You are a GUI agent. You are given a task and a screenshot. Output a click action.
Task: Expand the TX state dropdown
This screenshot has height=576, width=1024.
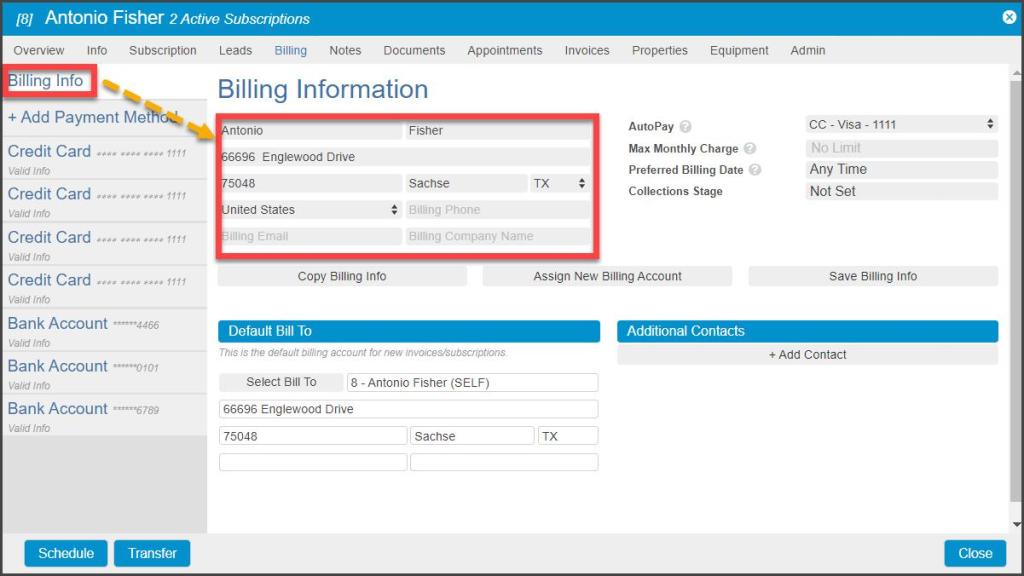pos(559,184)
